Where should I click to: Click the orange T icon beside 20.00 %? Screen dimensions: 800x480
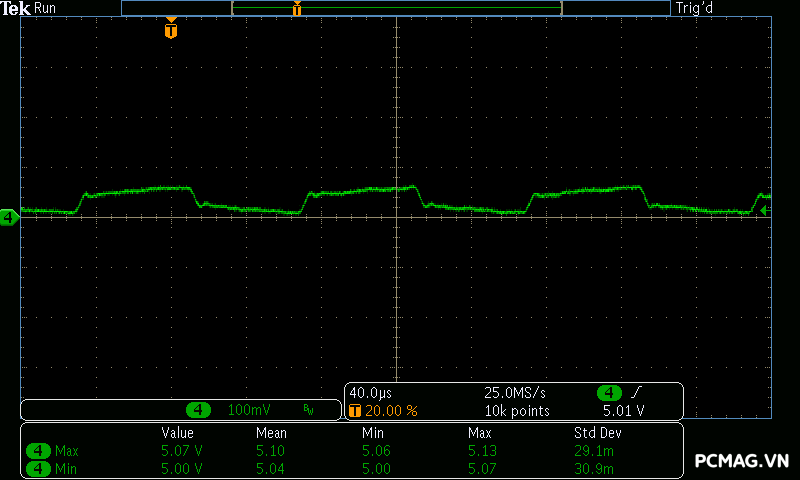click(x=354, y=411)
